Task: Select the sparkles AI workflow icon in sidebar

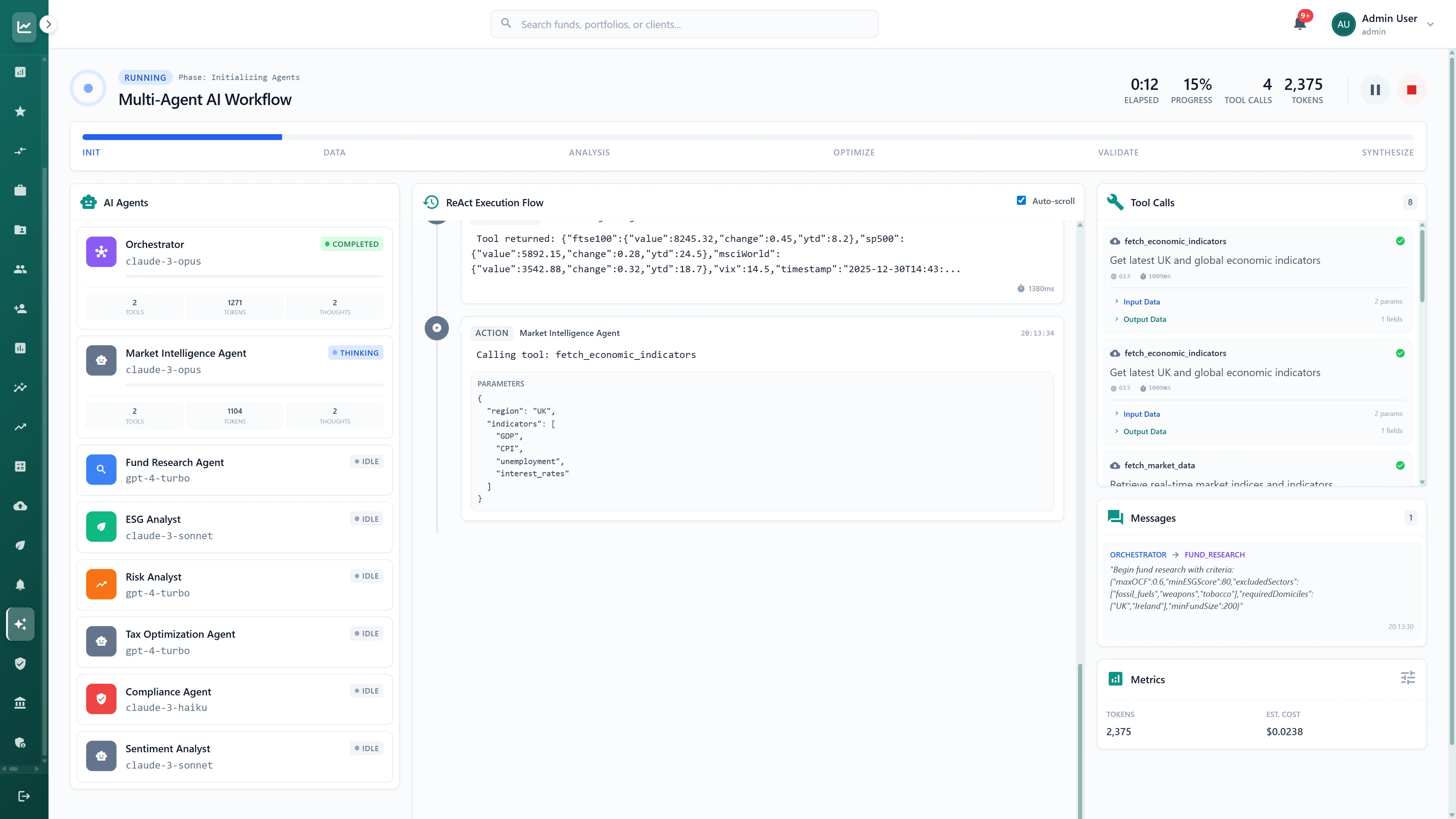Action: click(x=20, y=624)
